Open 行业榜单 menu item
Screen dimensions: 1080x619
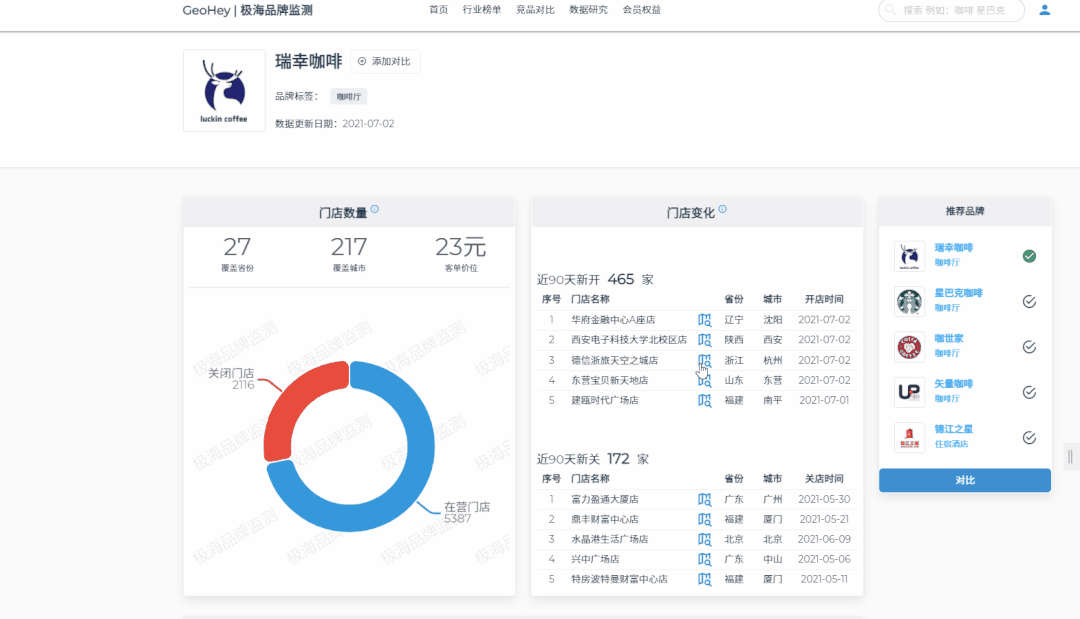click(481, 10)
